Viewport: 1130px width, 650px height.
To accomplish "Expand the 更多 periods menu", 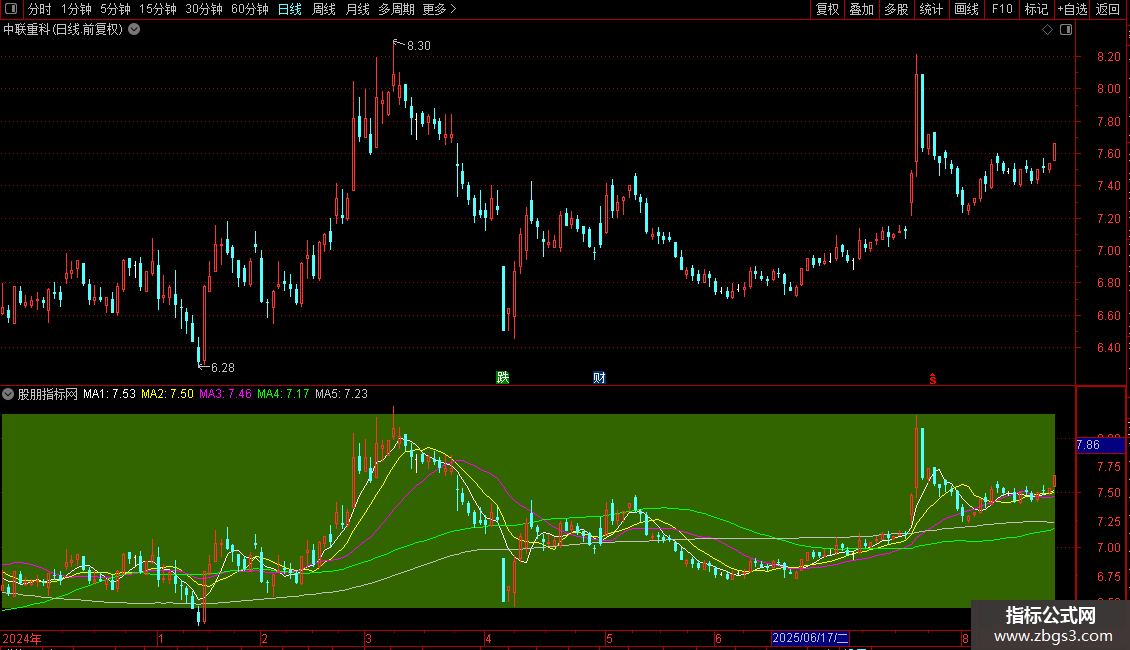I will 440,9.
